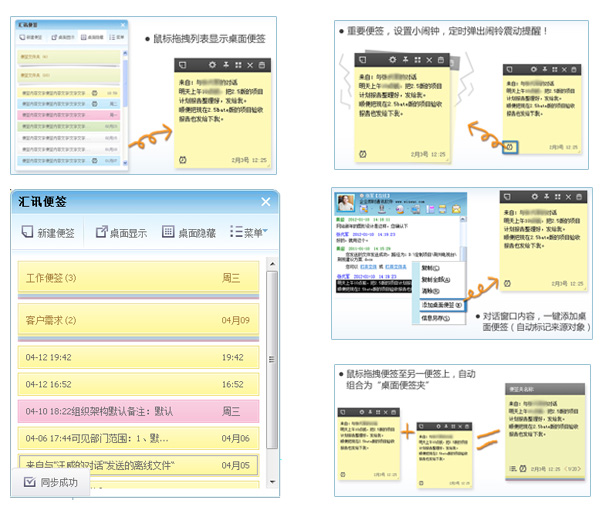Go to previous note with the folder note's < arrow
Screen dimensions: 602x520
tap(566, 469)
